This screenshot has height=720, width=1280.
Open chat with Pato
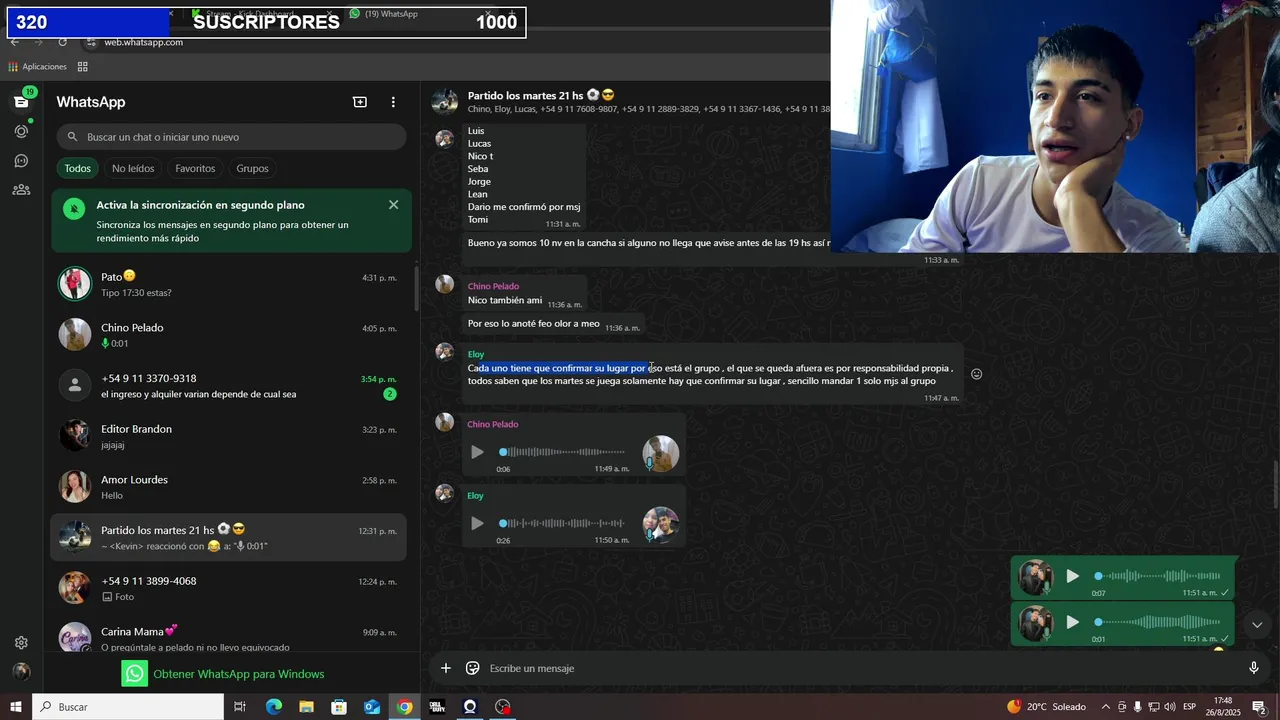(228, 284)
